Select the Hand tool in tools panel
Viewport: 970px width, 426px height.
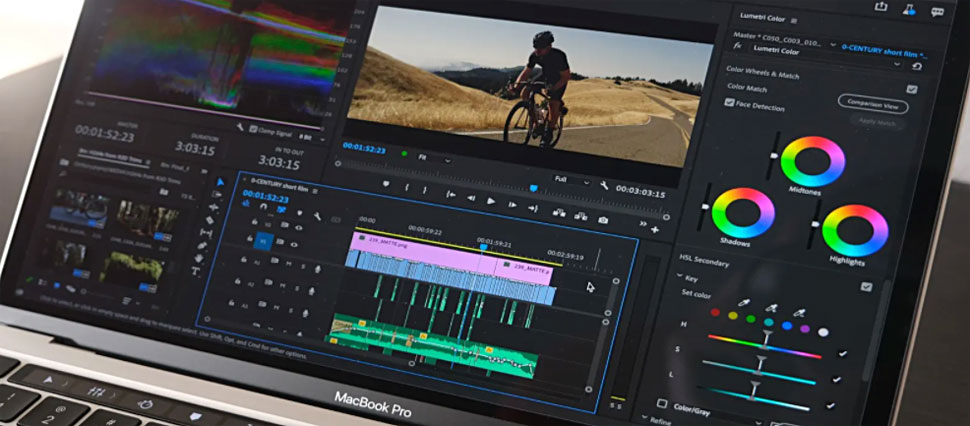pyautogui.click(x=200, y=258)
